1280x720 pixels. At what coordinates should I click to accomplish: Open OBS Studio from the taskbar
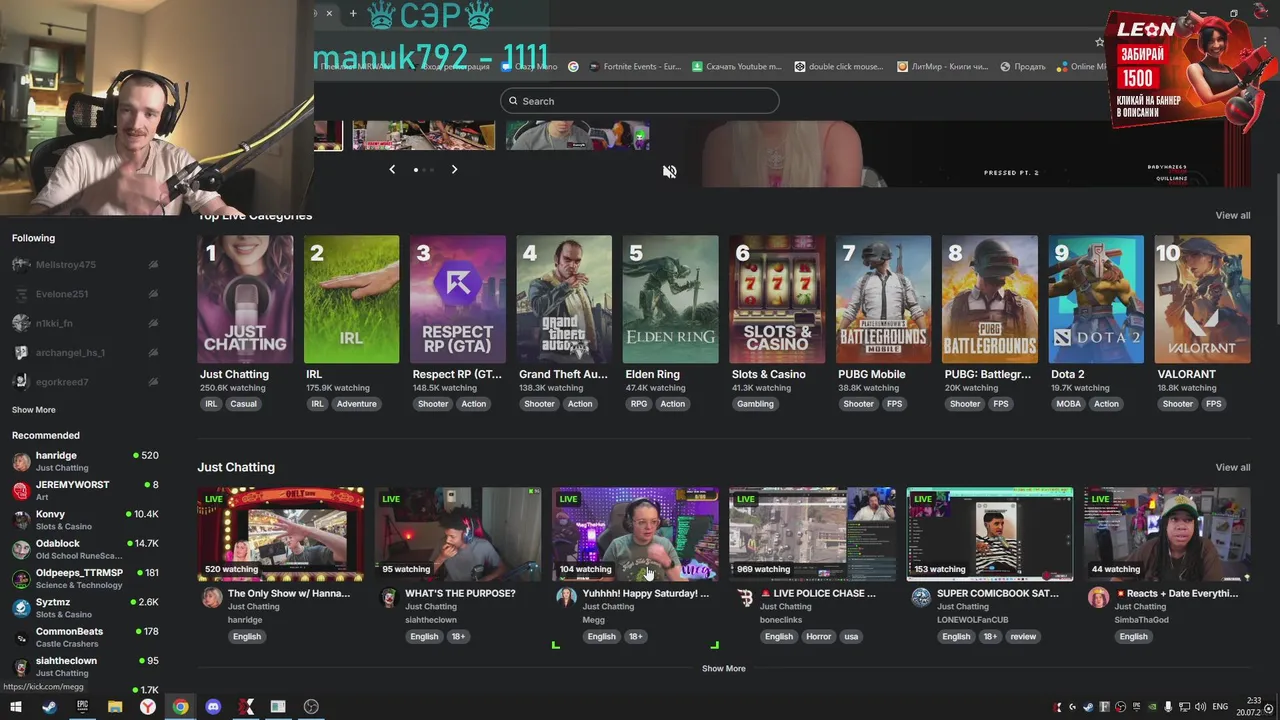[x=311, y=707]
